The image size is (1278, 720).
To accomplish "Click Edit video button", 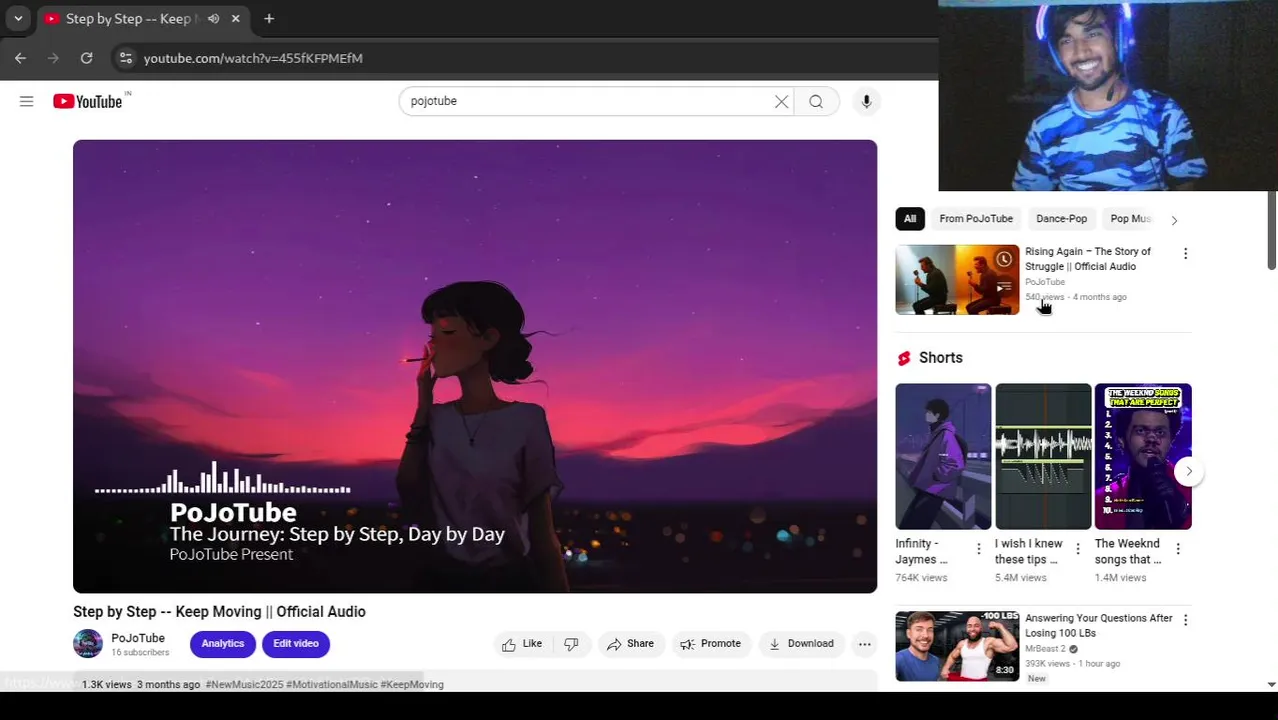I will pyautogui.click(x=296, y=644).
